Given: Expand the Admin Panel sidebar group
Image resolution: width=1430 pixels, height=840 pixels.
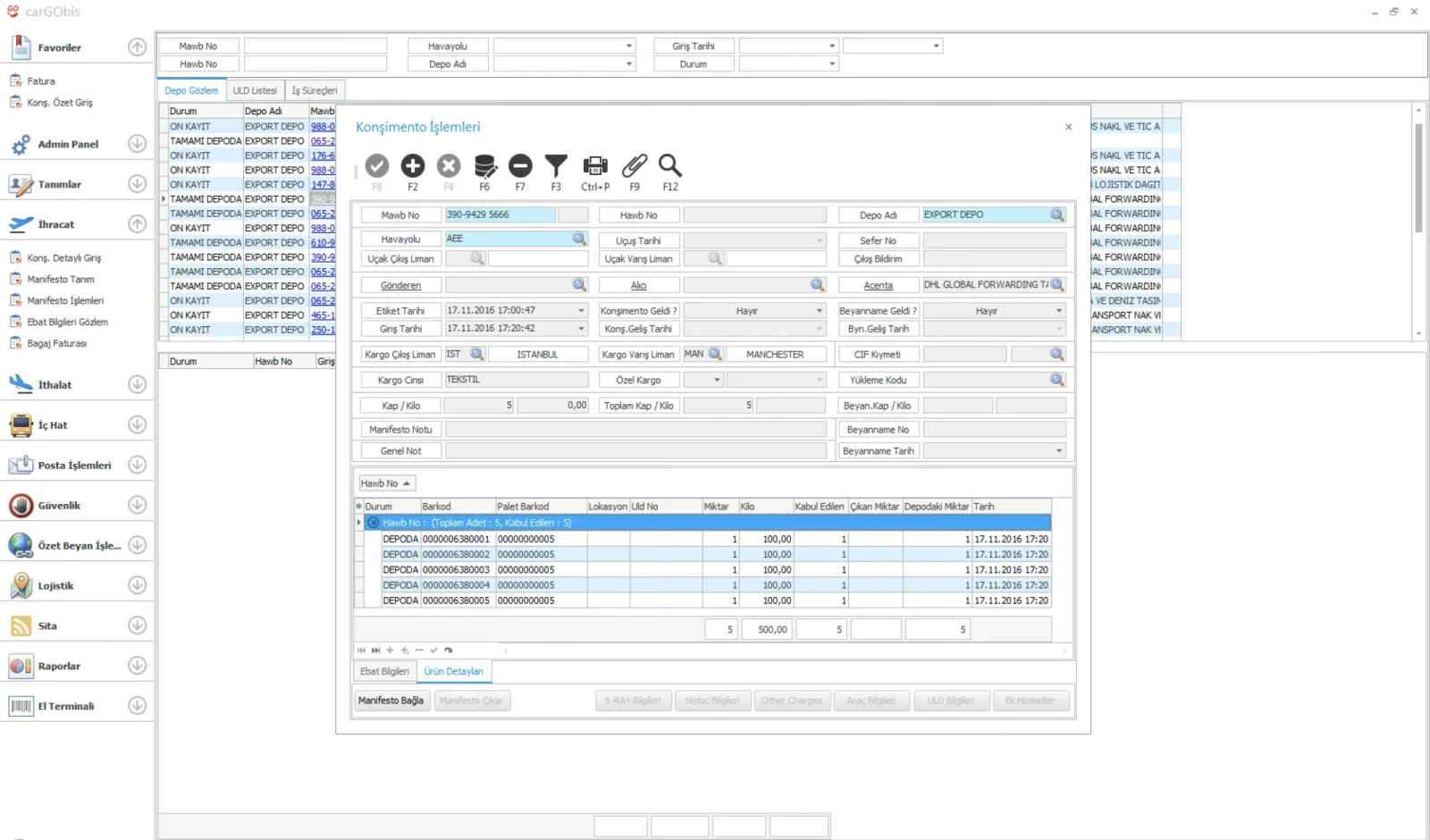Looking at the screenshot, I should (137, 143).
